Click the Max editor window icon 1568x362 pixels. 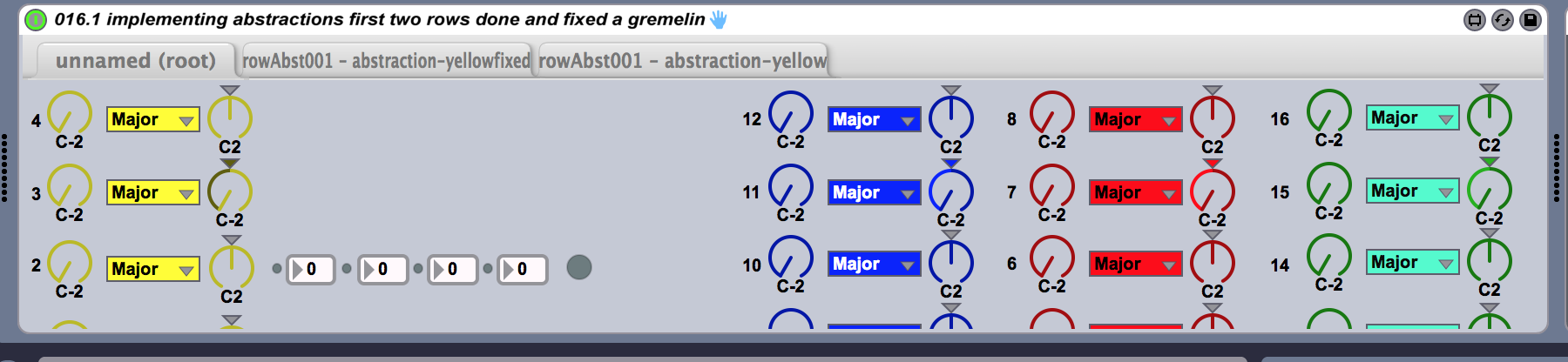pyautogui.click(x=1474, y=20)
